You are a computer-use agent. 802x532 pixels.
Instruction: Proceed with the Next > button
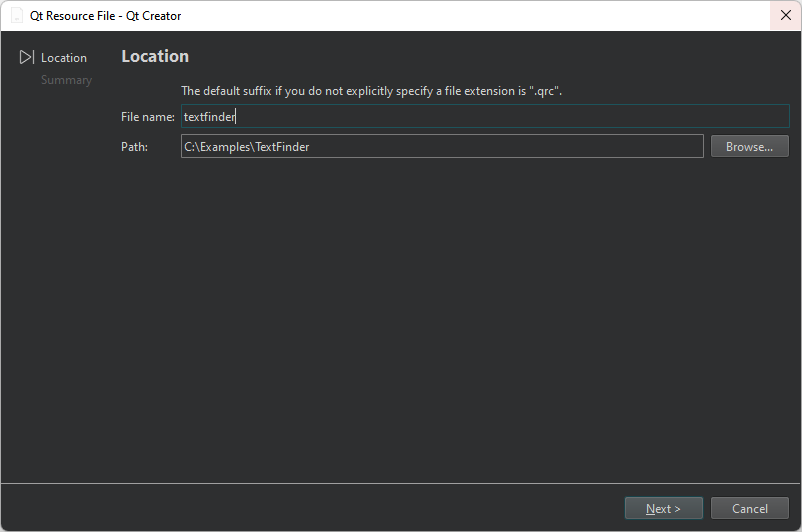pos(663,509)
